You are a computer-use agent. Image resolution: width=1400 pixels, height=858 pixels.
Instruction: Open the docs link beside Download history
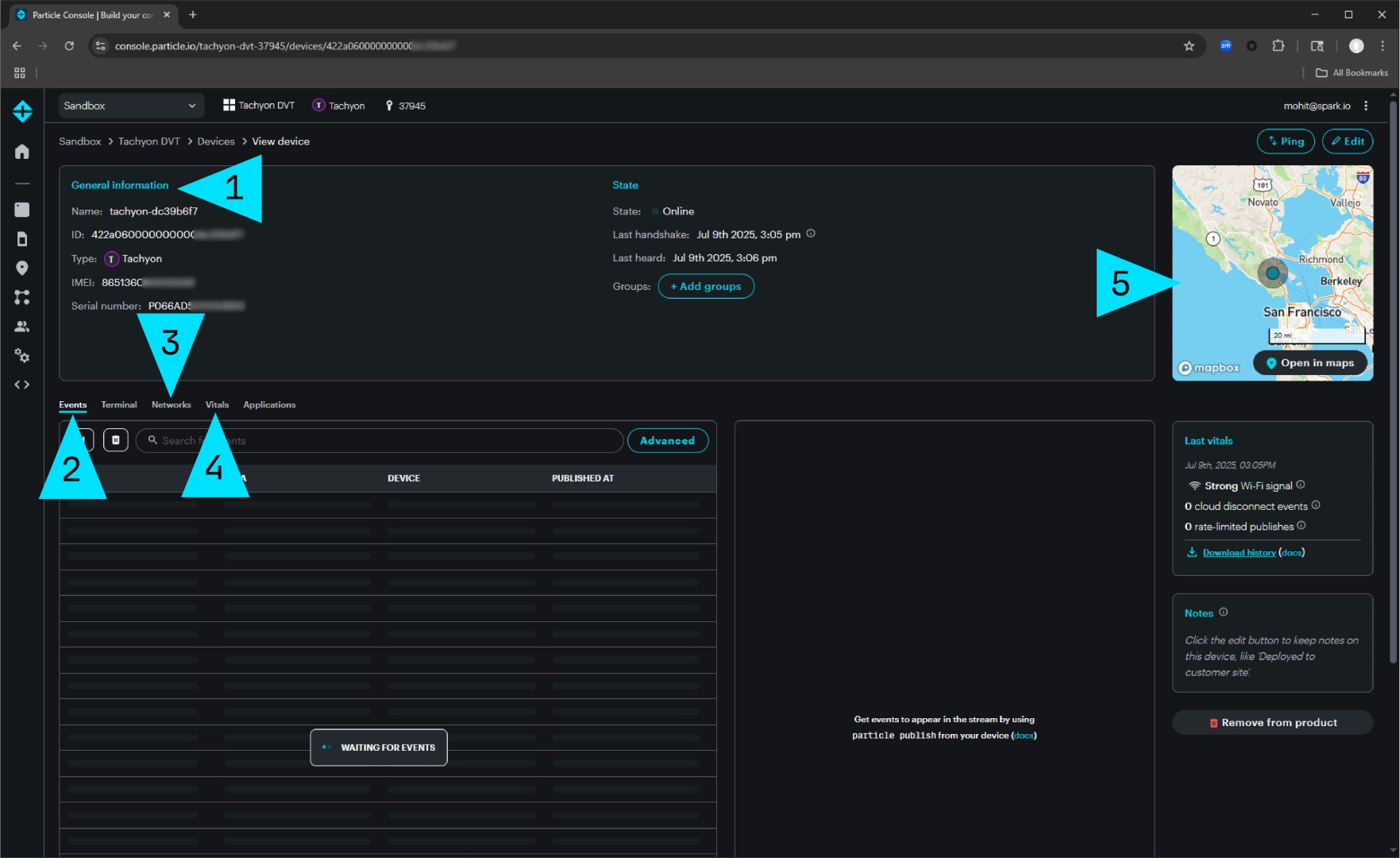point(1292,552)
